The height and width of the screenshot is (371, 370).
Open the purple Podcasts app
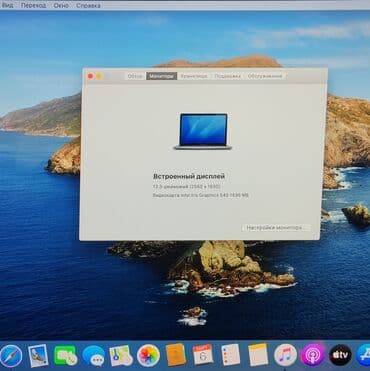[313, 355]
